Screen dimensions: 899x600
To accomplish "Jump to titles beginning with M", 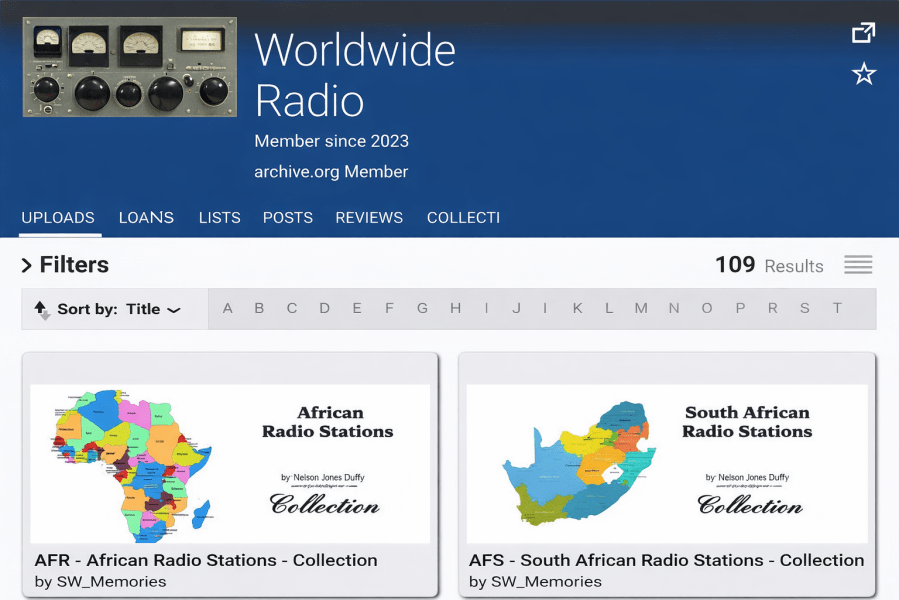I will pyautogui.click(x=640, y=308).
